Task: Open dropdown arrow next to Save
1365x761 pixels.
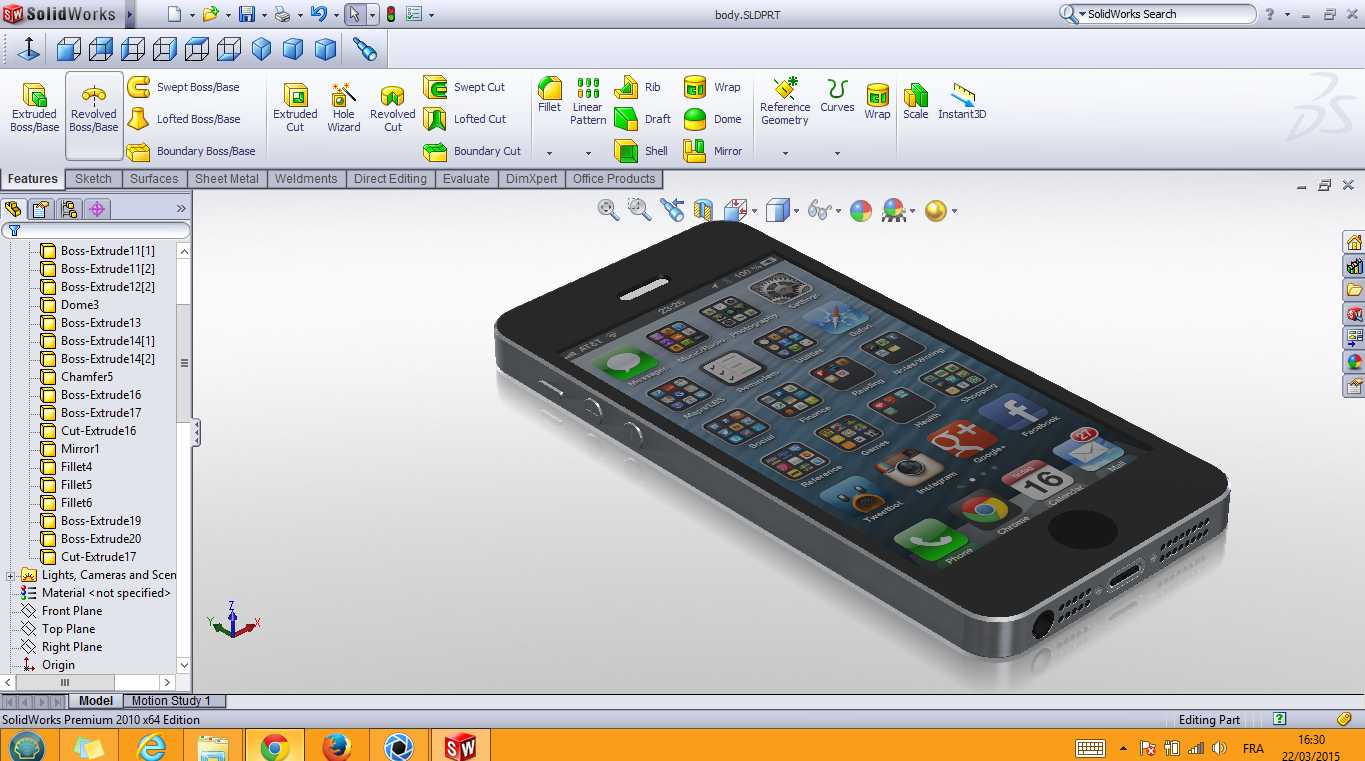Action: (264, 15)
